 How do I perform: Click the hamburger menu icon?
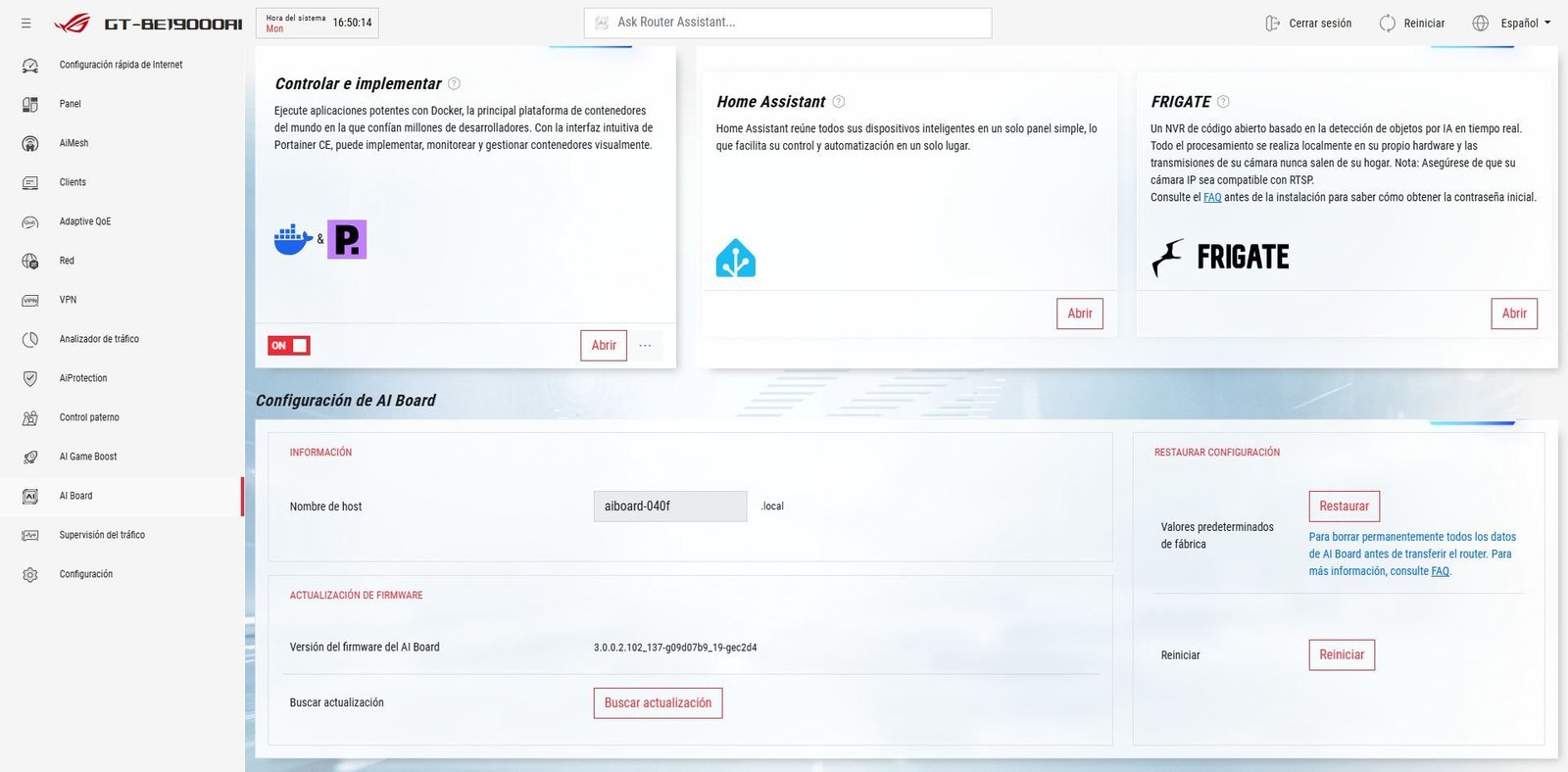point(26,24)
